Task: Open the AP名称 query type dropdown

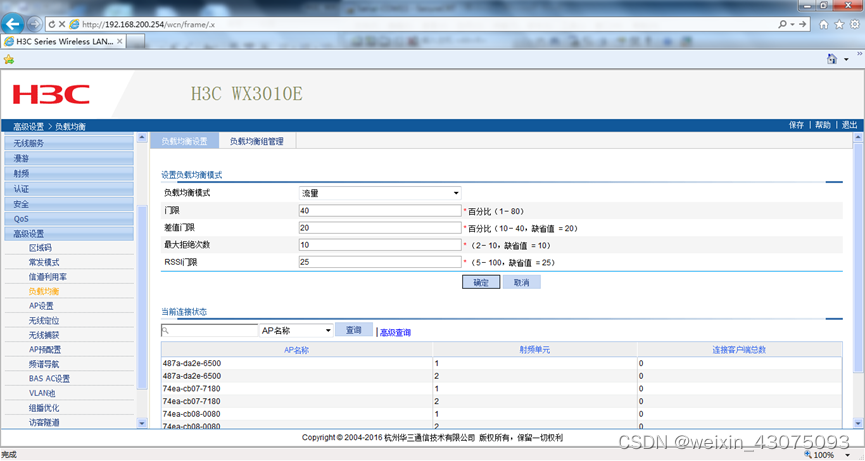Action: coord(296,330)
